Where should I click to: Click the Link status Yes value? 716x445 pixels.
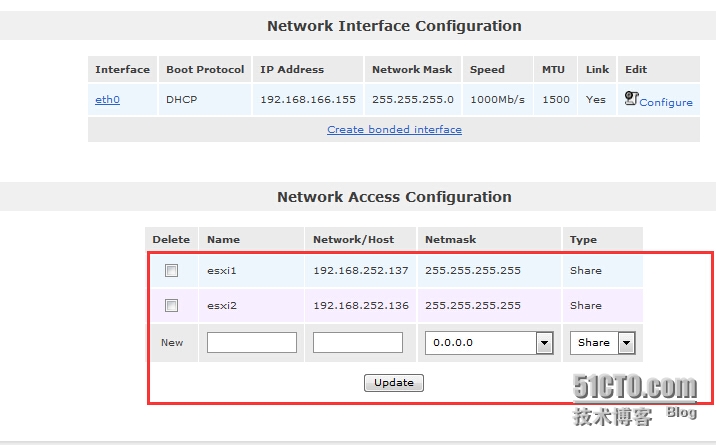(595, 99)
